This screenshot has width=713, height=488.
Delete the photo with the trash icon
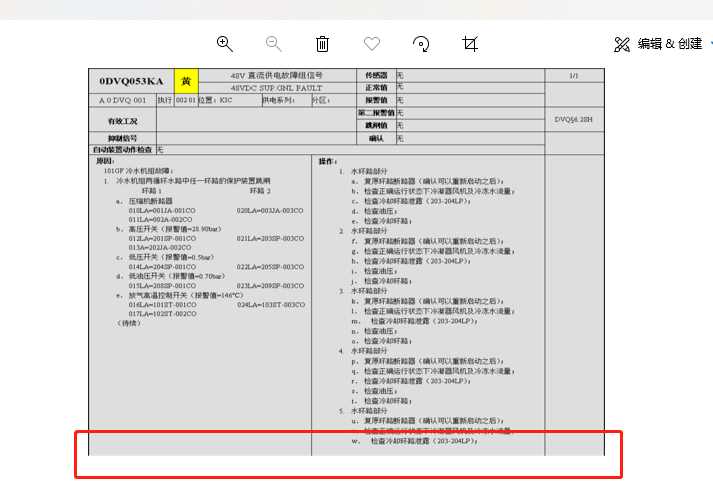tap(322, 44)
